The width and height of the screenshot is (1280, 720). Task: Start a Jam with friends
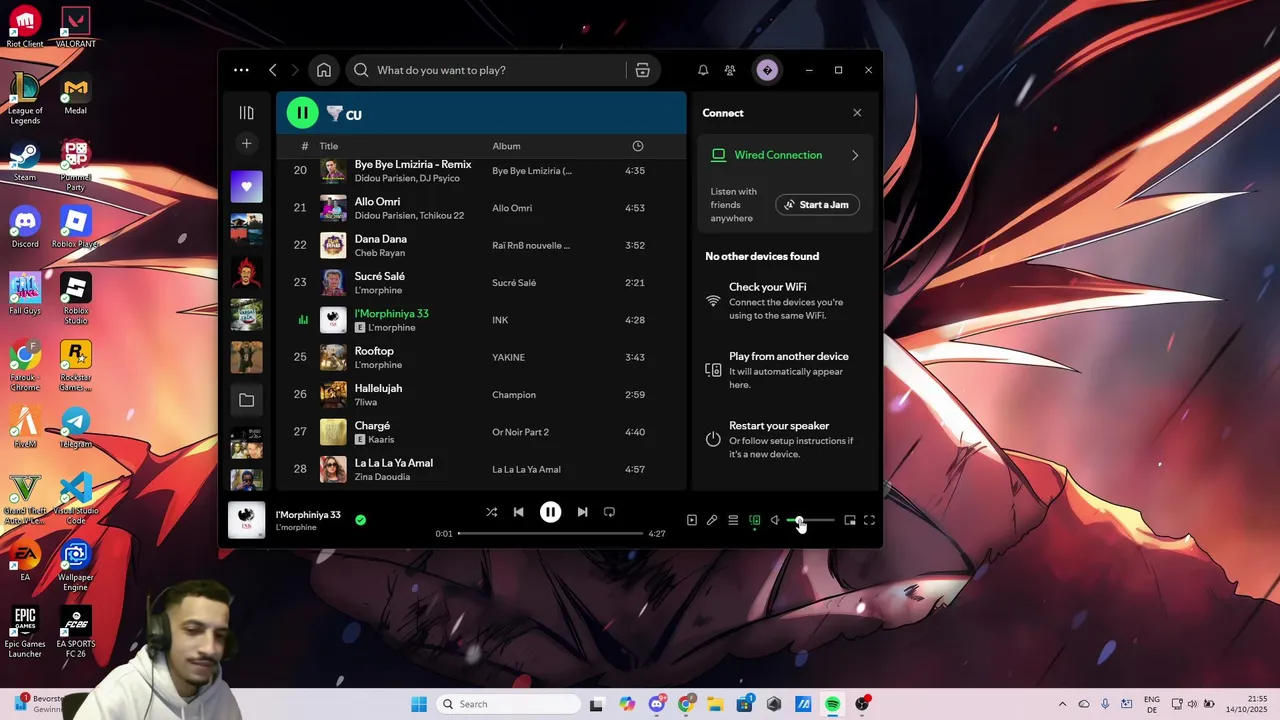pyautogui.click(x=817, y=205)
